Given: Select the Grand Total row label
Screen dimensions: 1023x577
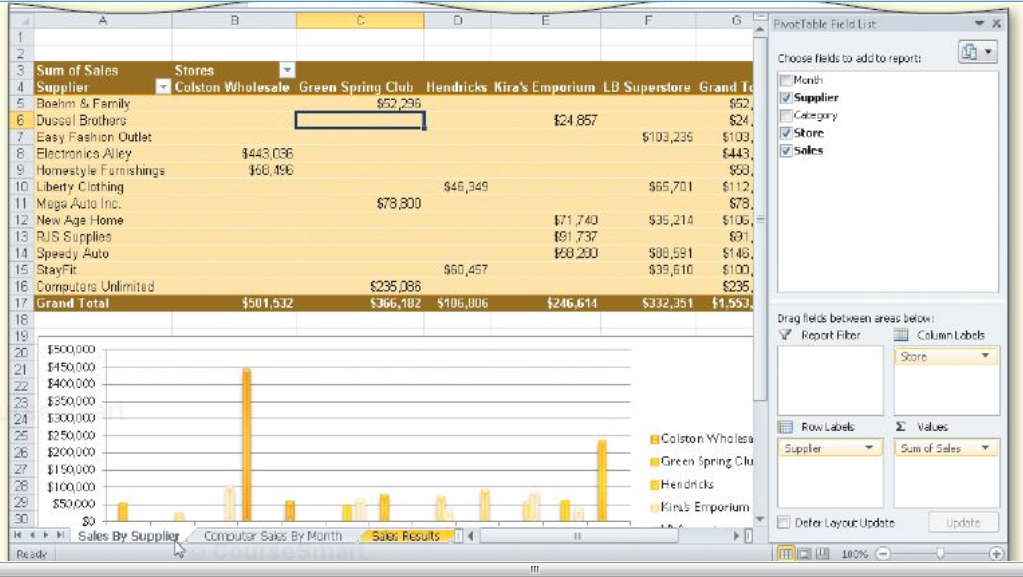Looking at the screenshot, I should click(x=103, y=303).
